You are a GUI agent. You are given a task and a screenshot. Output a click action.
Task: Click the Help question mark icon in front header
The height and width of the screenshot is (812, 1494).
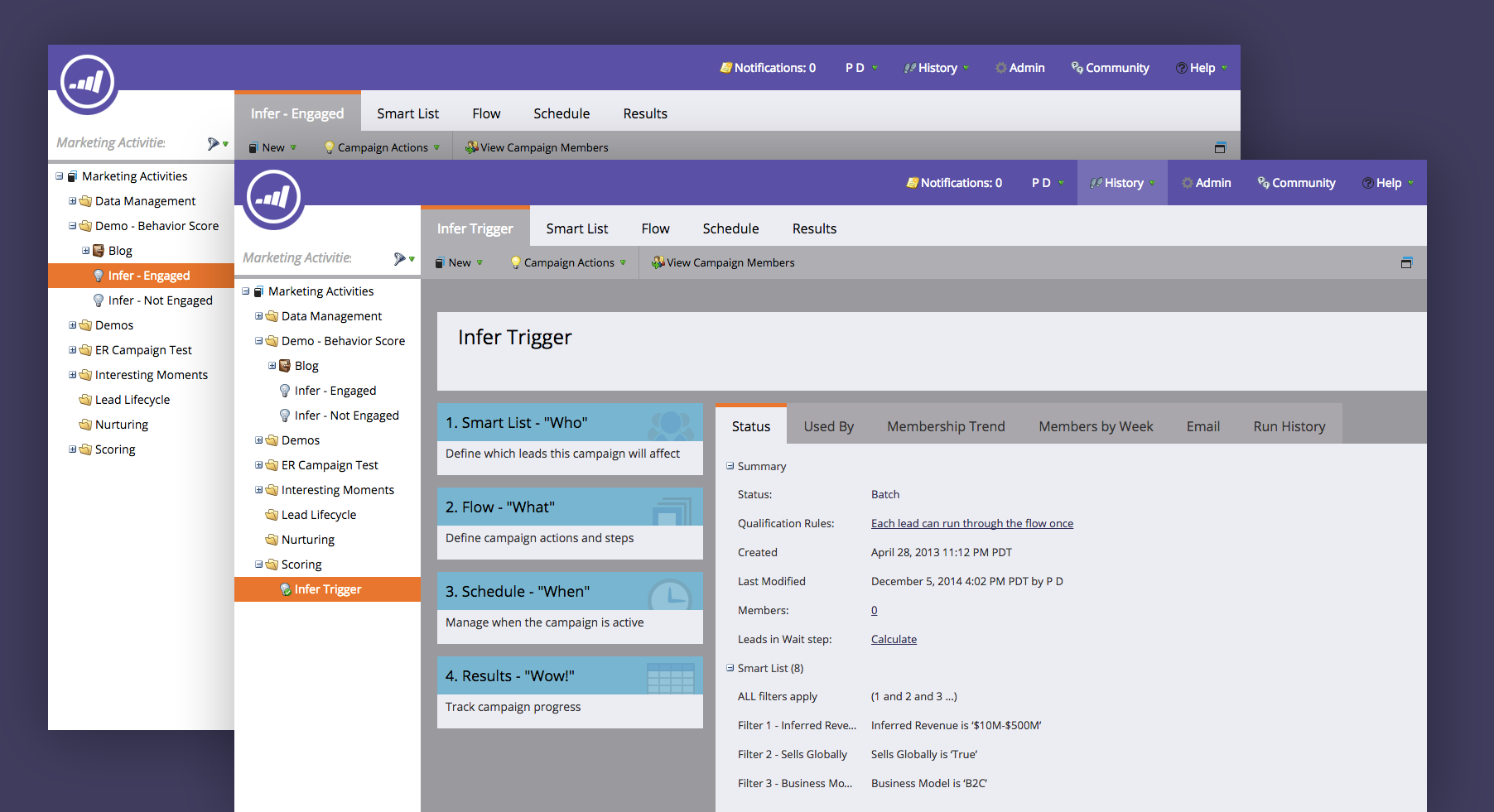(1367, 183)
